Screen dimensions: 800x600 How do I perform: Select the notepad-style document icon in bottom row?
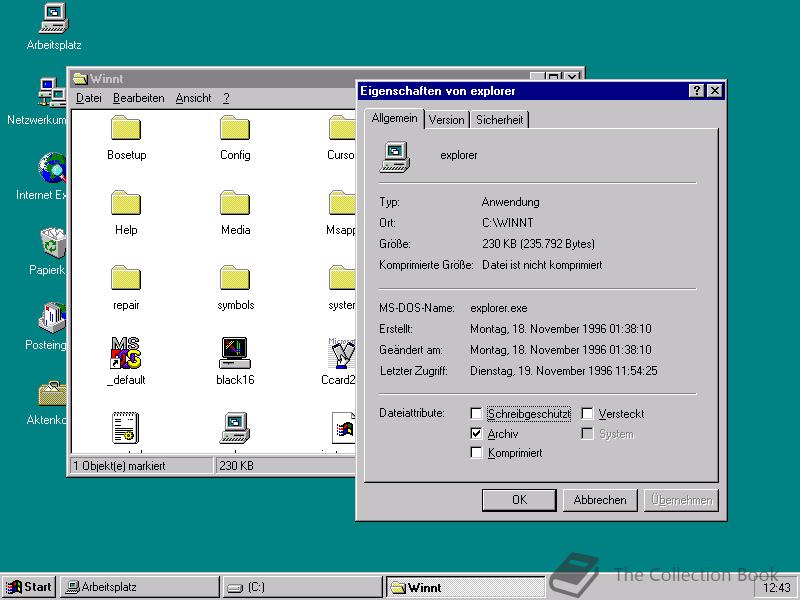point(126,428)
